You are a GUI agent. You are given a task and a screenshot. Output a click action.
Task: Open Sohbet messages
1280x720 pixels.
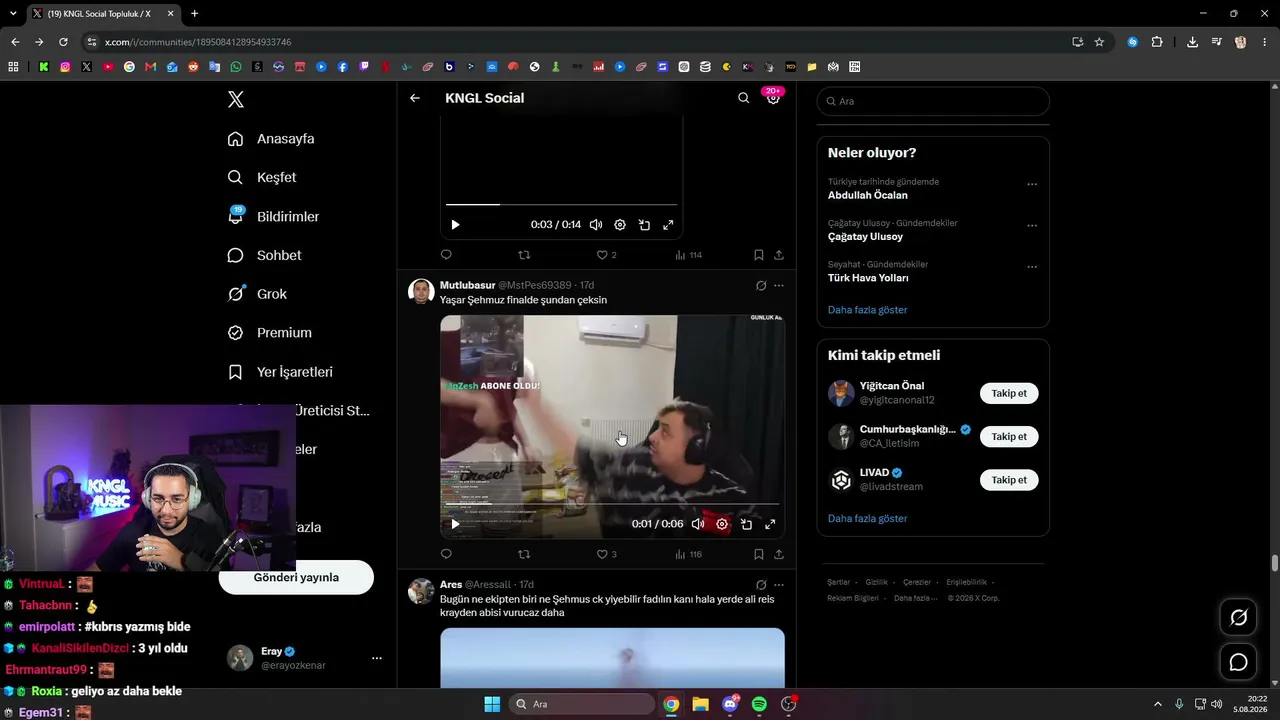pyautogui.click(x=264, y=255)
